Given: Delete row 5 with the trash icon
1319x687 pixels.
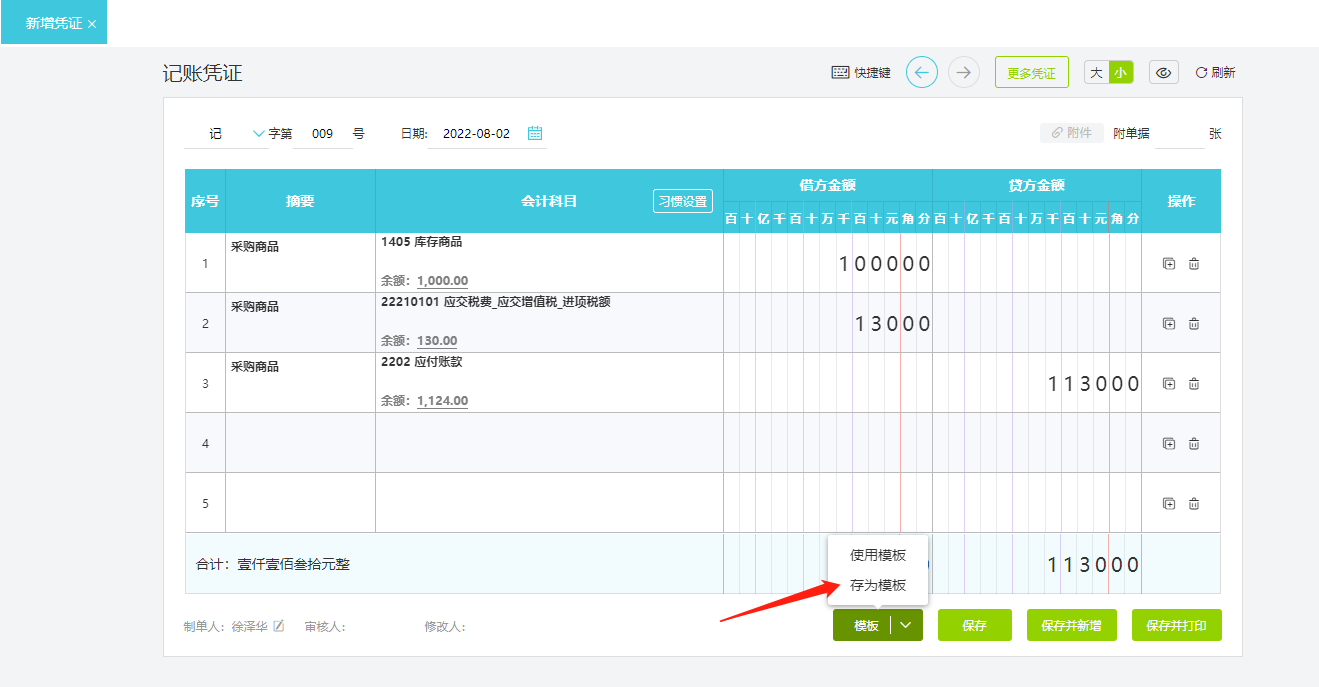Looking at the screenshot, I should 1193,504.
